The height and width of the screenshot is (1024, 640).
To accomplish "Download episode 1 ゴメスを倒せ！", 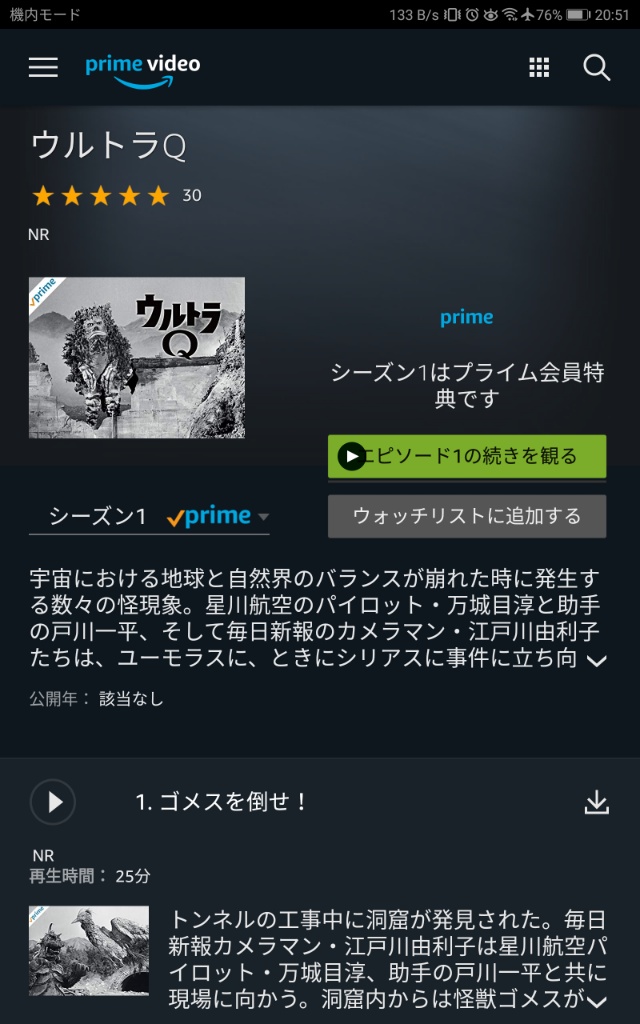I will pos(596,803).
